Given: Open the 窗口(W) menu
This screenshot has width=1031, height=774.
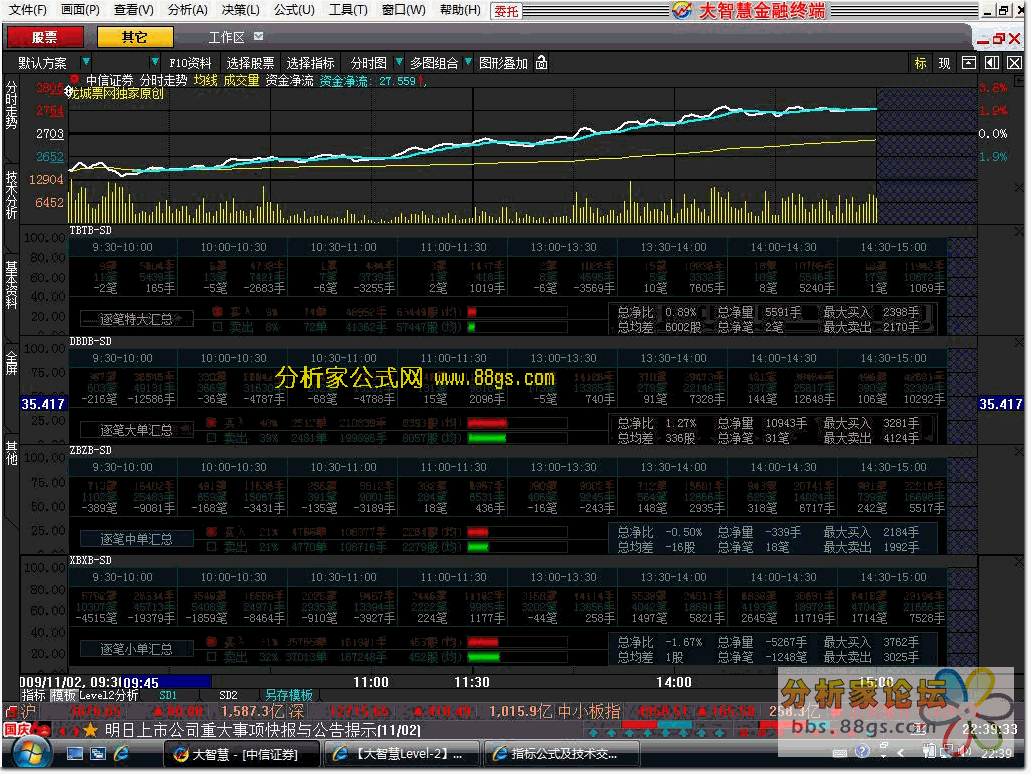Looking at the screenshot, I should click(403, 10).
